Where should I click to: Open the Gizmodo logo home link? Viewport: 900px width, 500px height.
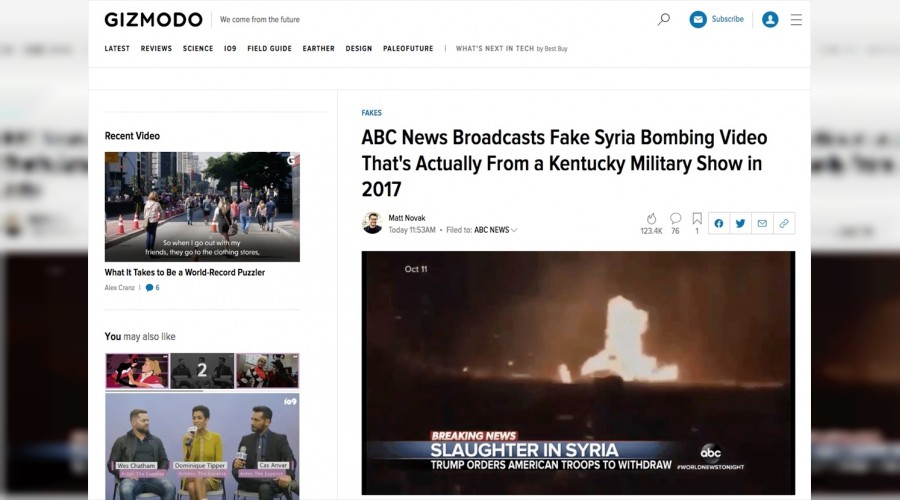[153, 20]
